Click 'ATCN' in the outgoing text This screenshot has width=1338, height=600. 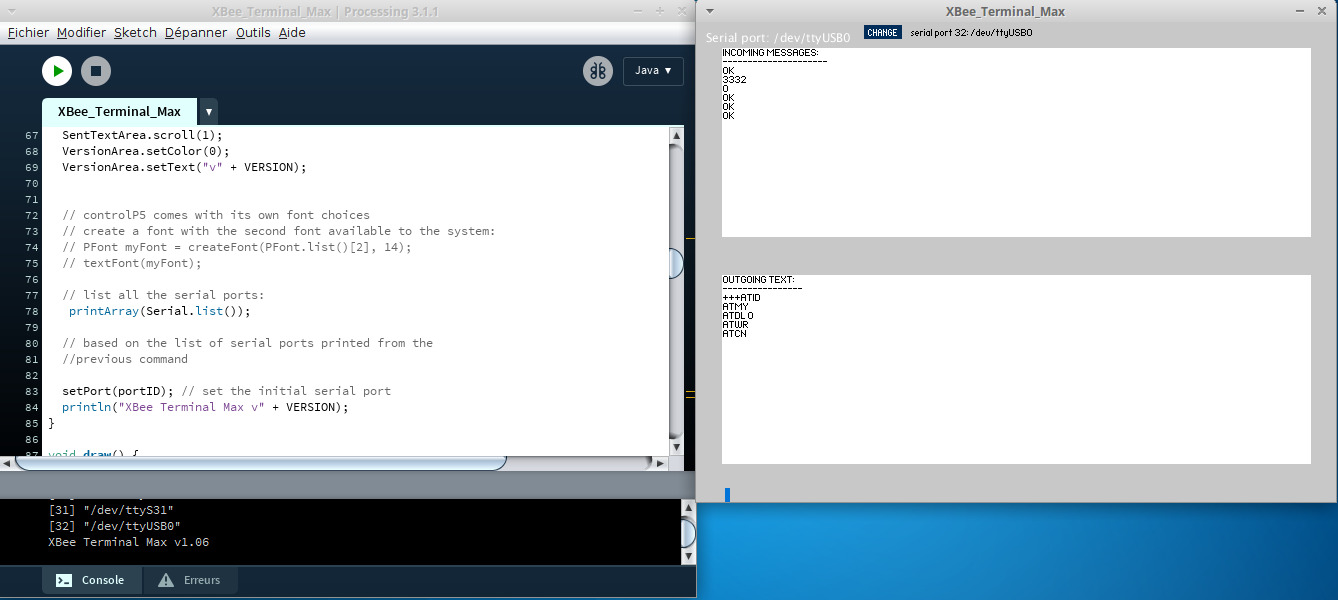click(x=734, y=334)
